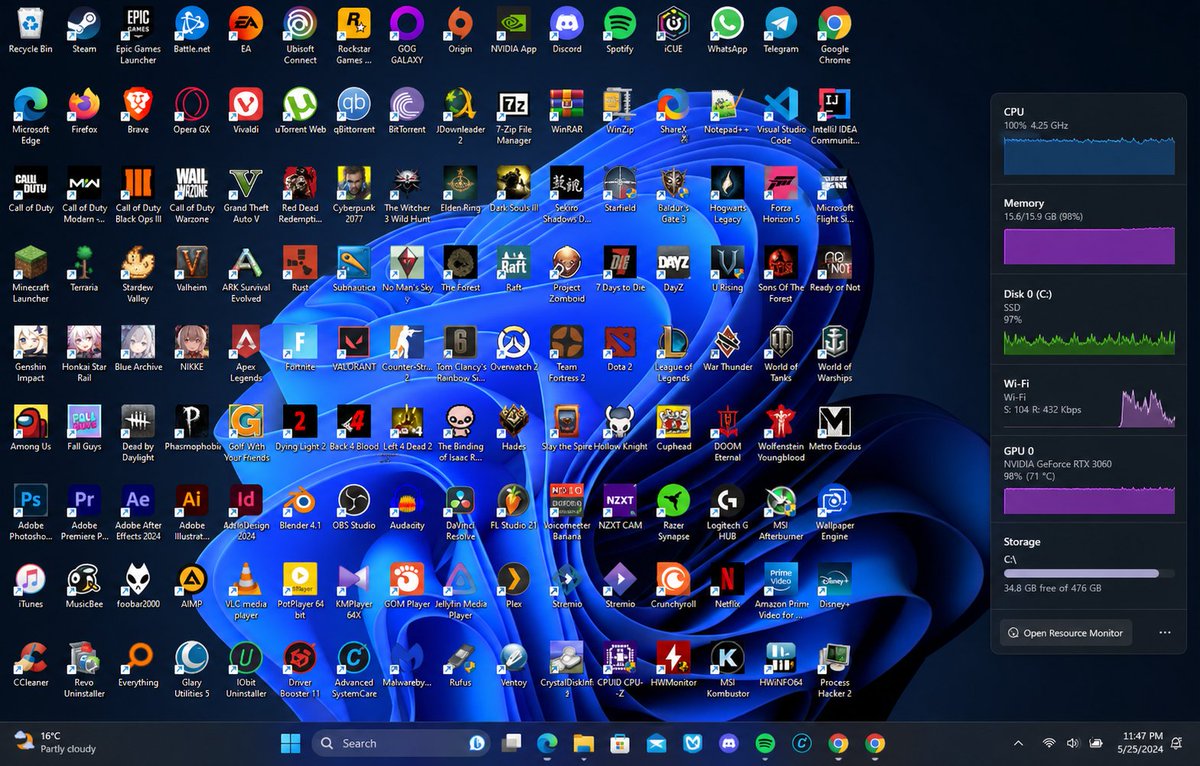Select the OBS Studio desktop icon
The height and width of the screenshot is (766, 1200).
pos(353,506)
